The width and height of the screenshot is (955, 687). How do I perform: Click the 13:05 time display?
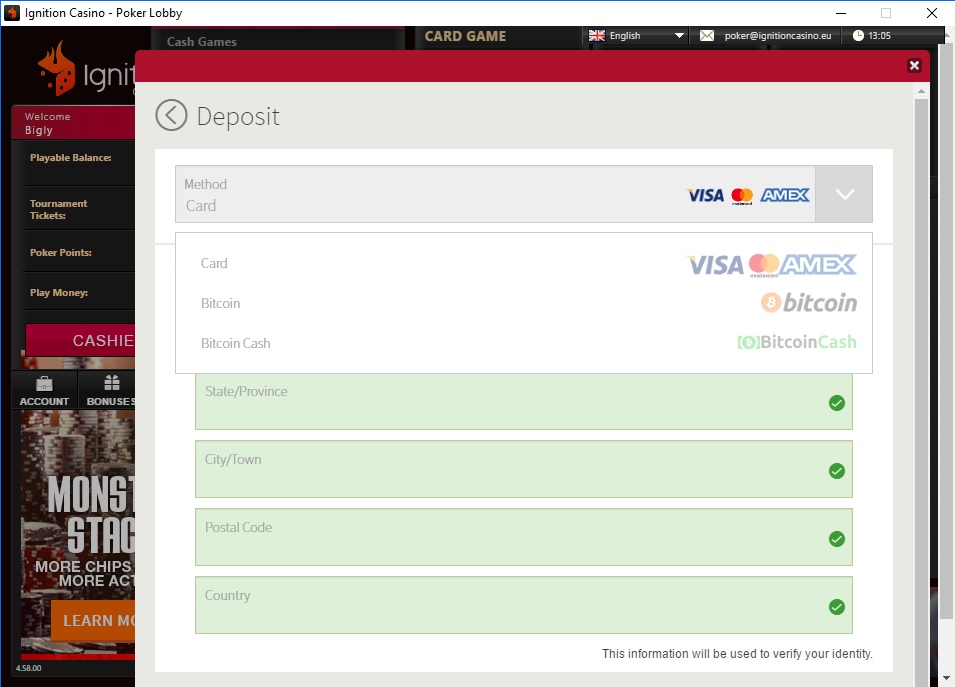pos(879,35)
